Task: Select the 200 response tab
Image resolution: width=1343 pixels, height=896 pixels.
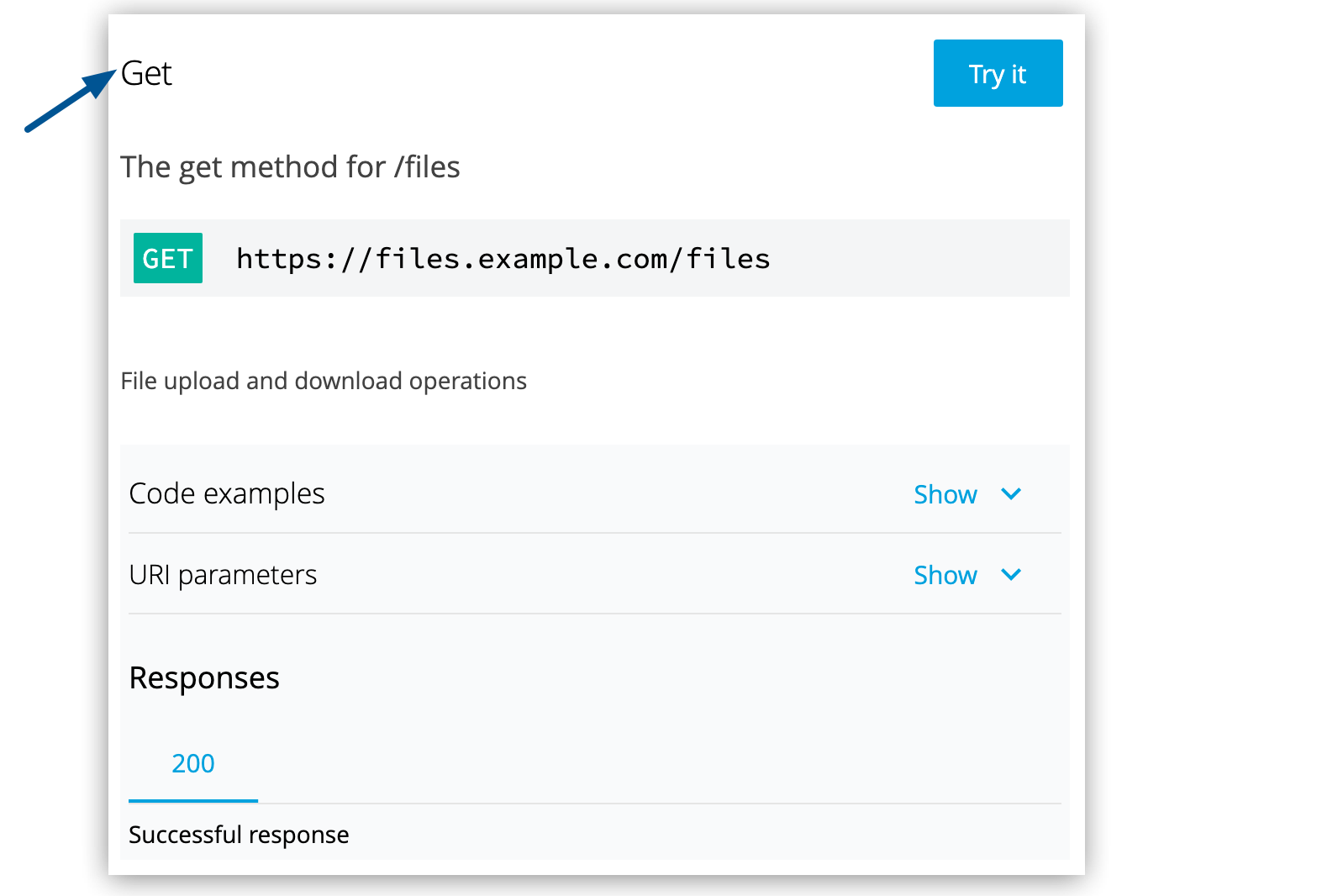Action: (x=193, y=763)
